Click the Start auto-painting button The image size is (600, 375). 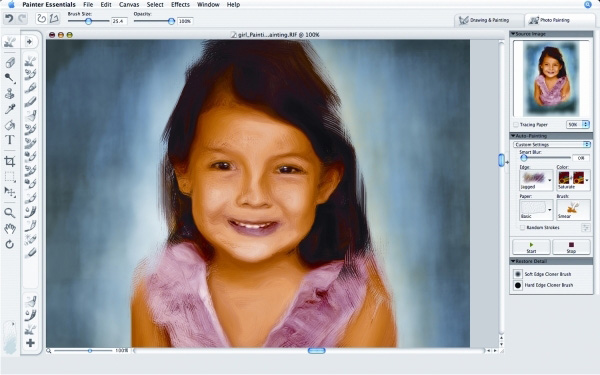pos(531,247)
